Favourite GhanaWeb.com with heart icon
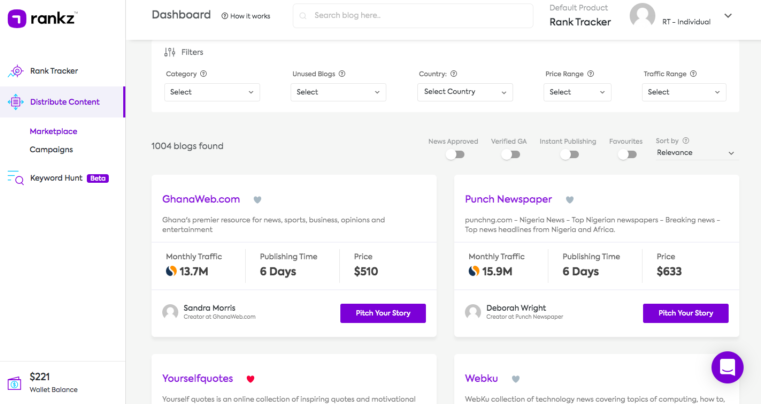This screenshot has width=761, height=404. coord(257,199)
